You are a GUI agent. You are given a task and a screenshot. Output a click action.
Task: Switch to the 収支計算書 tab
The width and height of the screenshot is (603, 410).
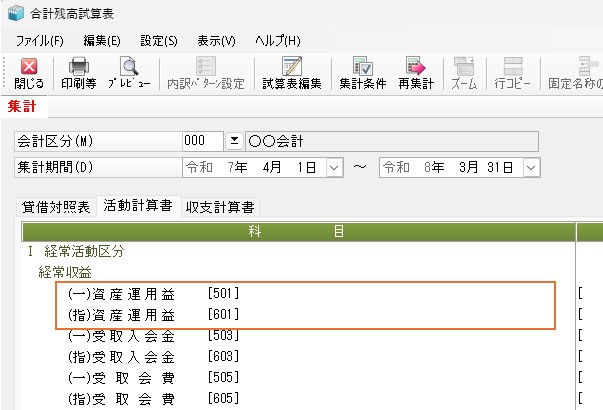219,207
